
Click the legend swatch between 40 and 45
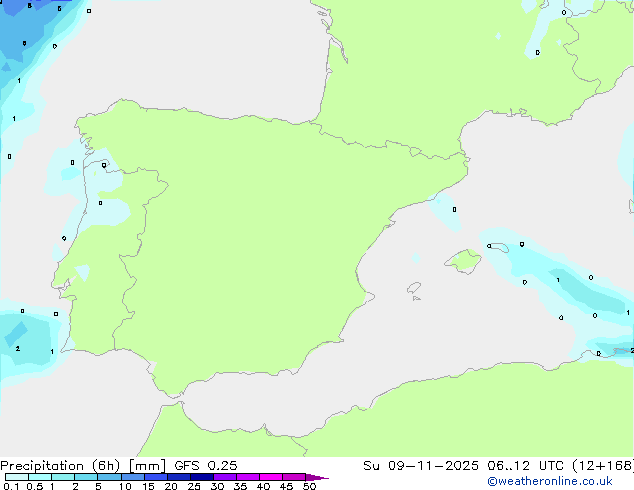coord(271,477)
